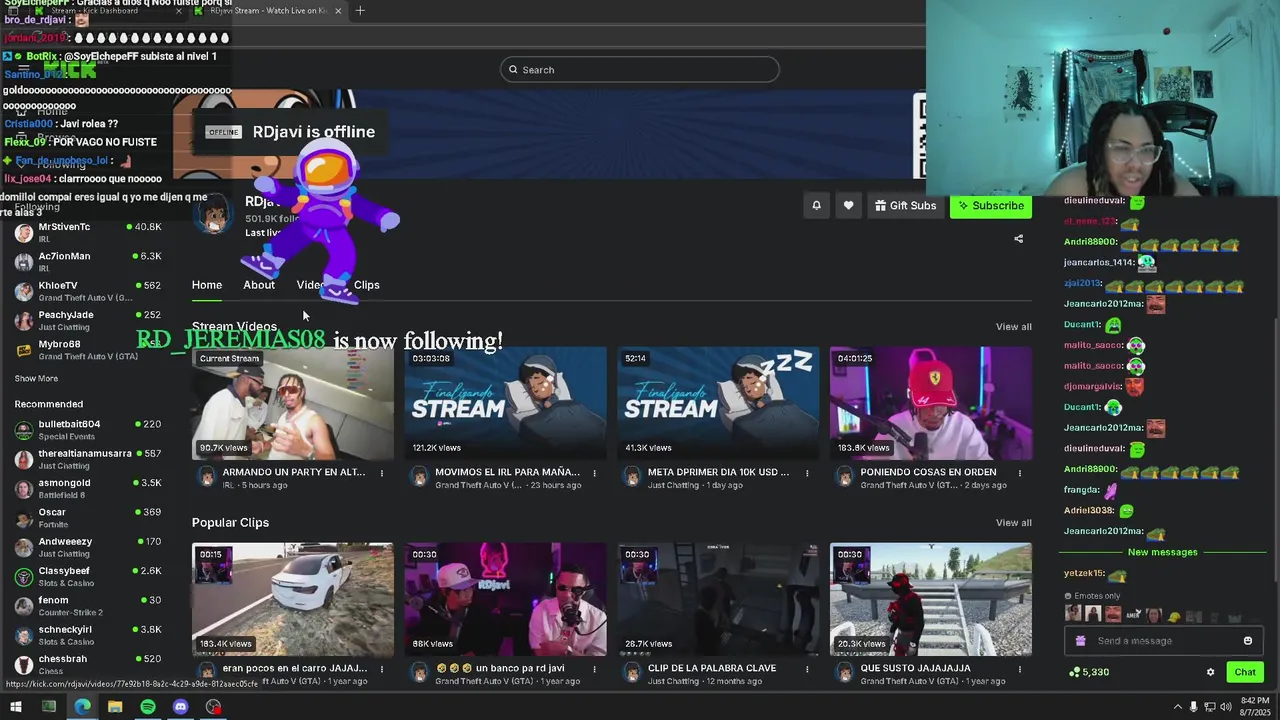Click MrStivenTc avatar in sidebar
1280x720 pixels.
(x=24, y=232)
